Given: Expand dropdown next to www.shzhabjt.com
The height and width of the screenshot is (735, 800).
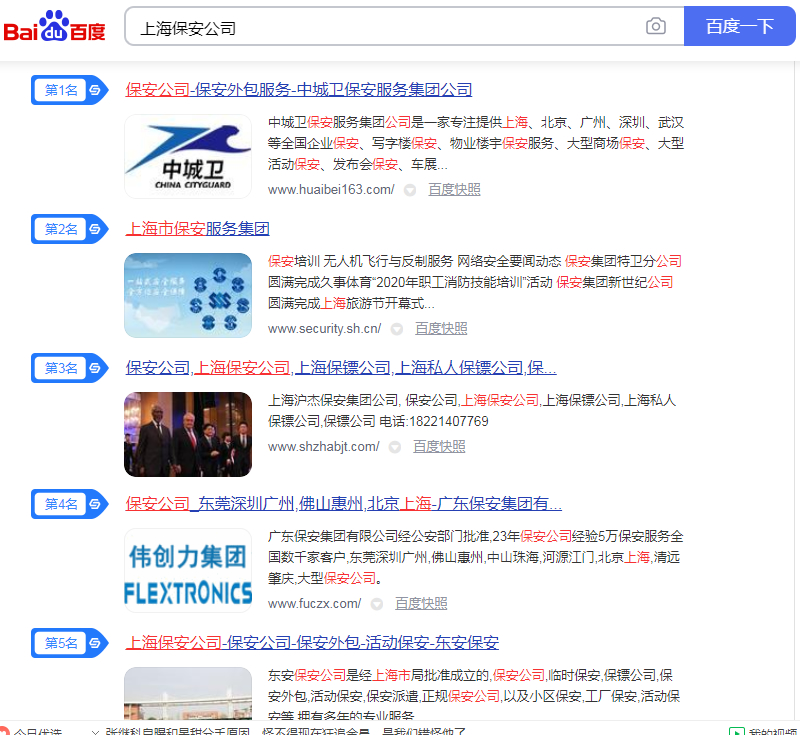Looking at the screenshot, I should [x=394, y=447].
